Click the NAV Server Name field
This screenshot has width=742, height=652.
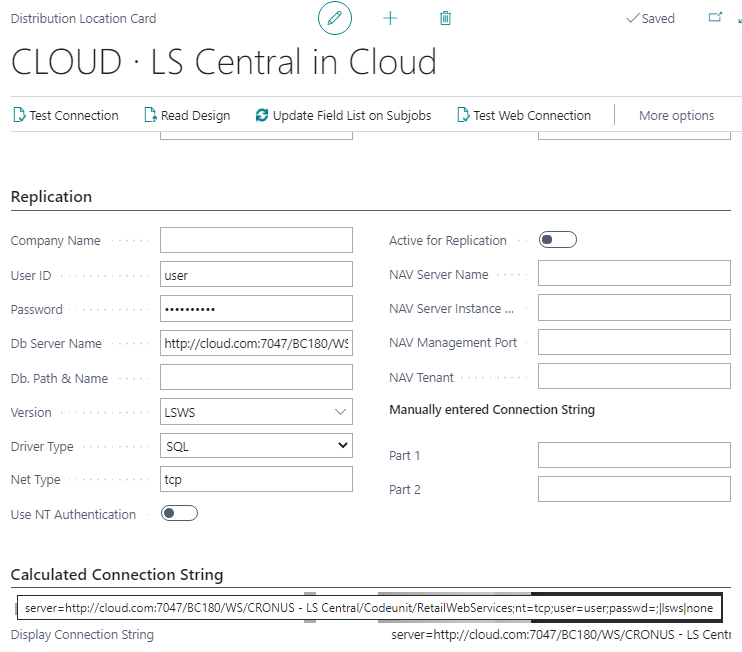click(634, 274)
